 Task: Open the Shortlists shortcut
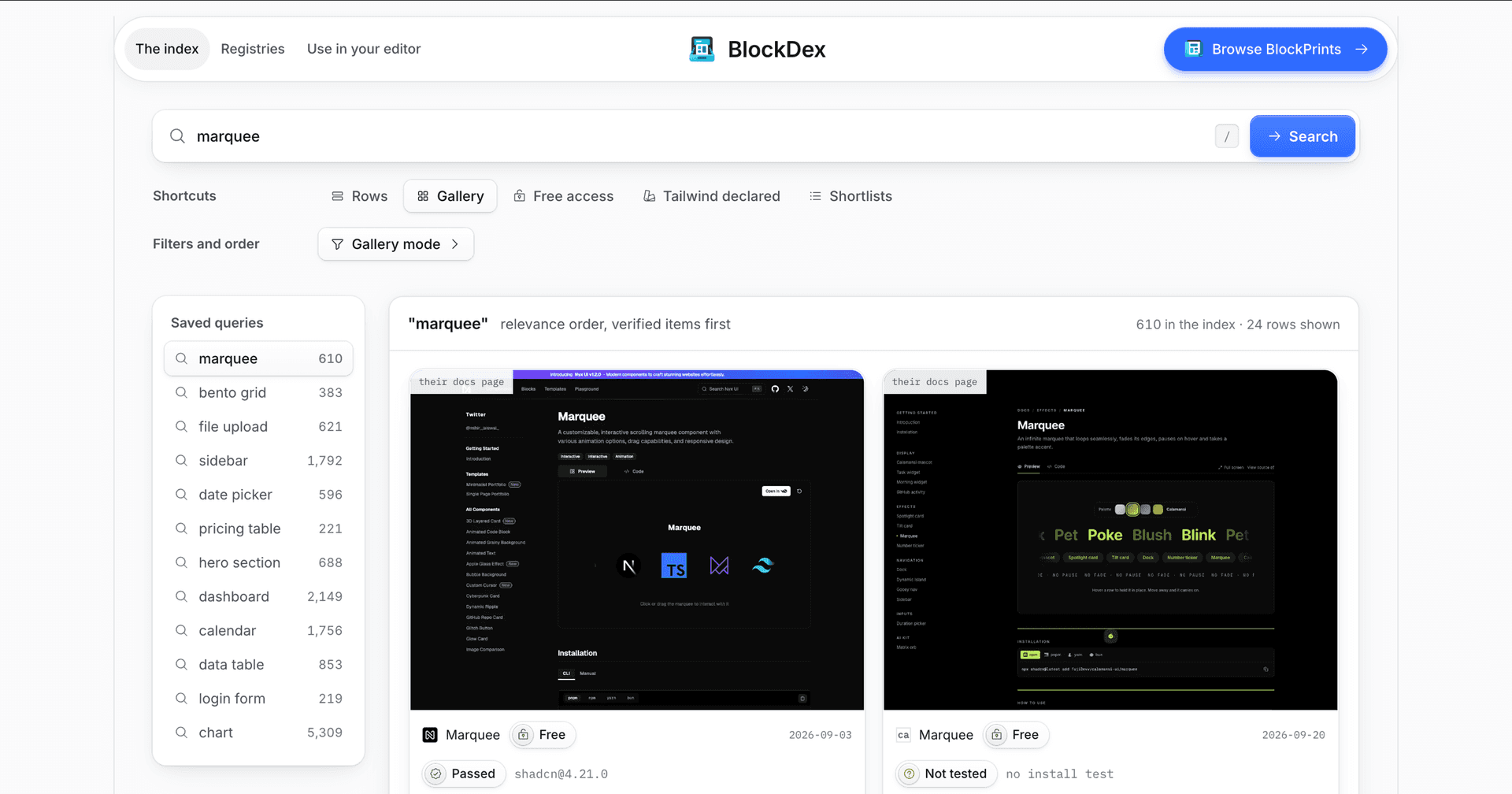click(850, 196)
